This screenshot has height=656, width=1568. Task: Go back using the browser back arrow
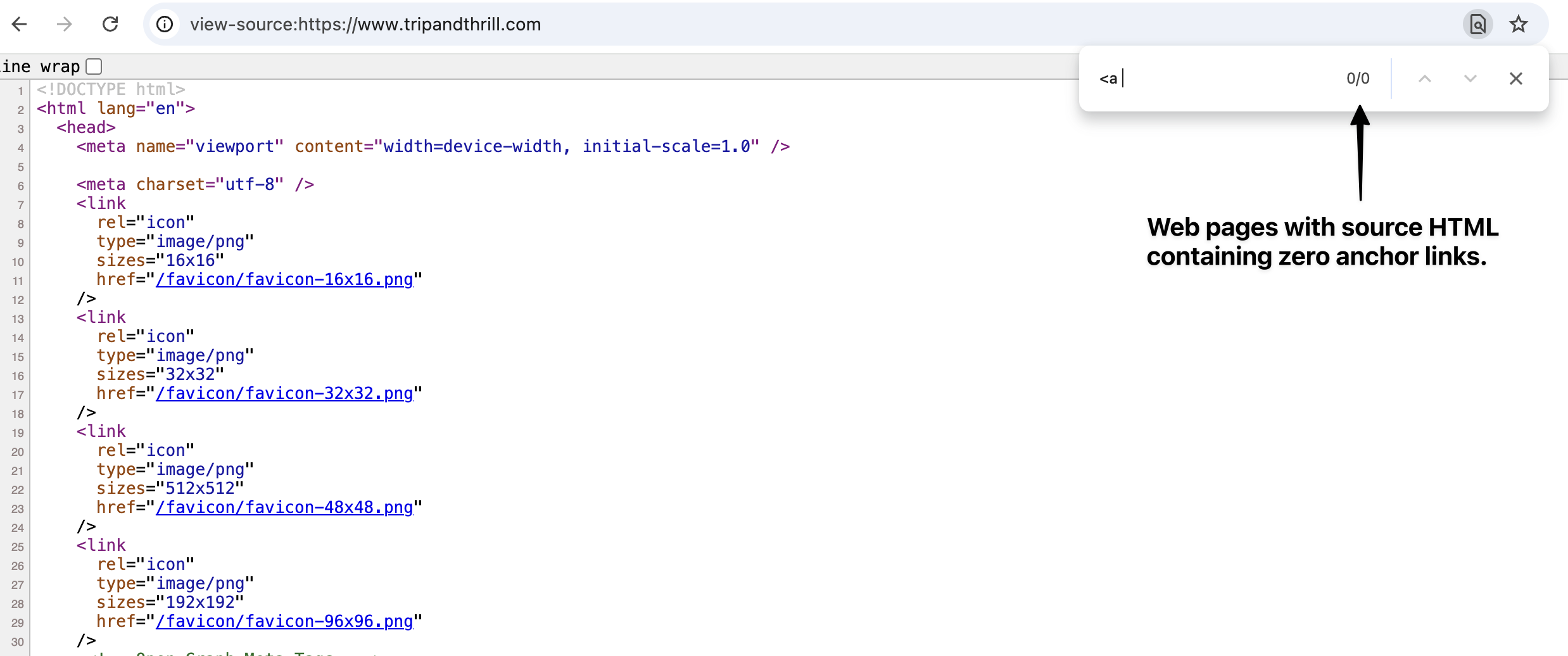[20, 25]
